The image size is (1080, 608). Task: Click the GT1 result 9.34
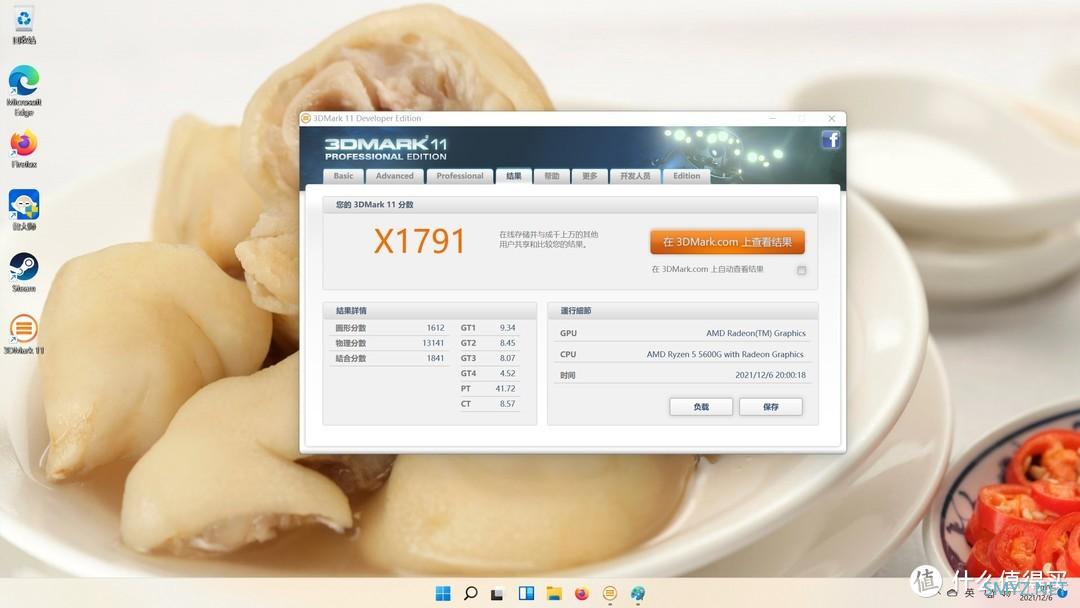coord(508,328)
